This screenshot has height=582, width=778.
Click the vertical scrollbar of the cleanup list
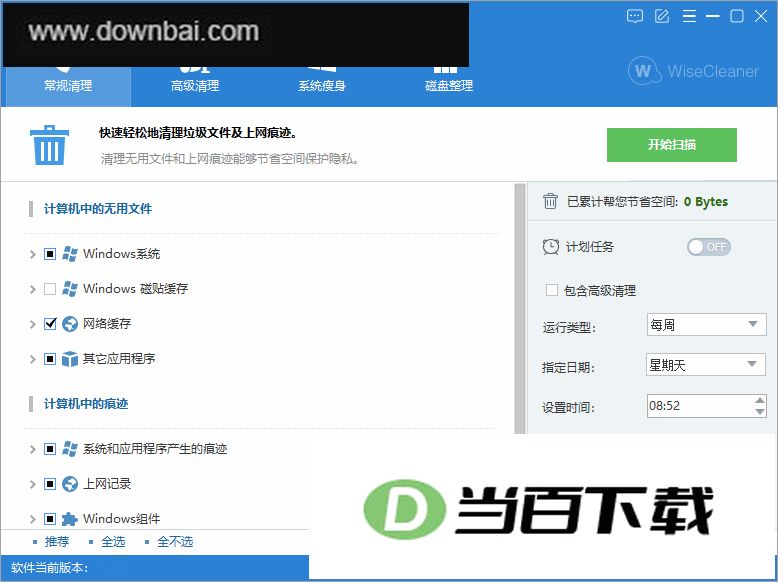pos(520,308)
